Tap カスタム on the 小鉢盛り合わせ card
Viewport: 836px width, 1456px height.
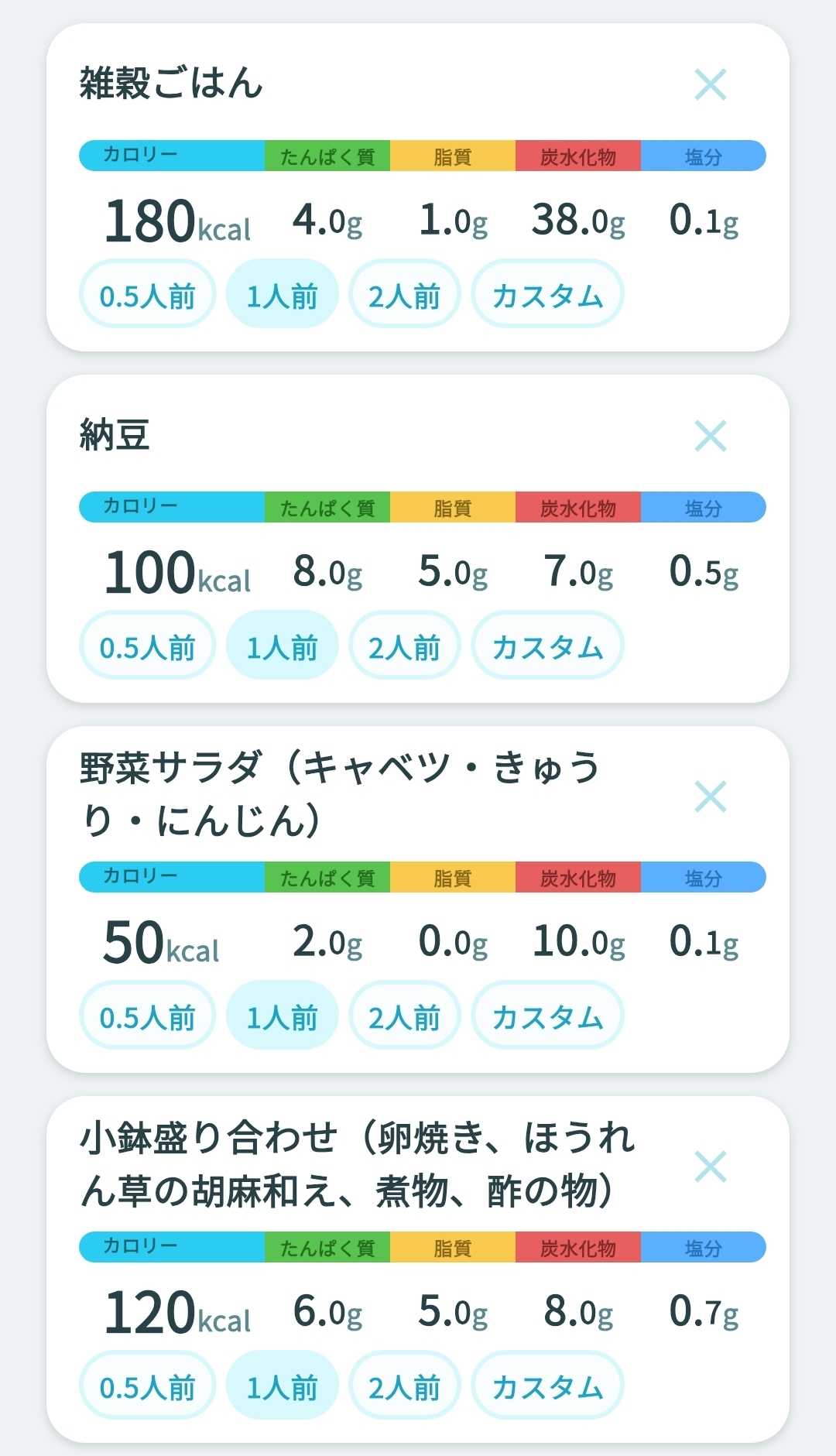pos(547,1386)
